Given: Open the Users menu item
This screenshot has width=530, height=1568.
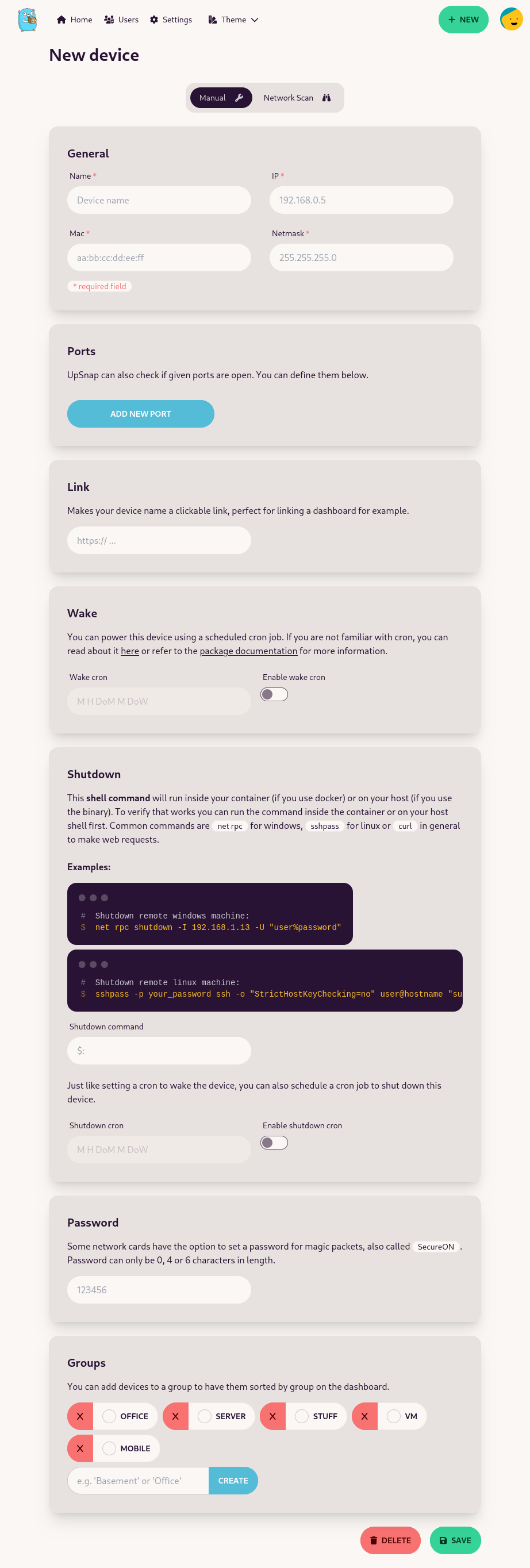Looking at the screenshot, I should 121,20.
